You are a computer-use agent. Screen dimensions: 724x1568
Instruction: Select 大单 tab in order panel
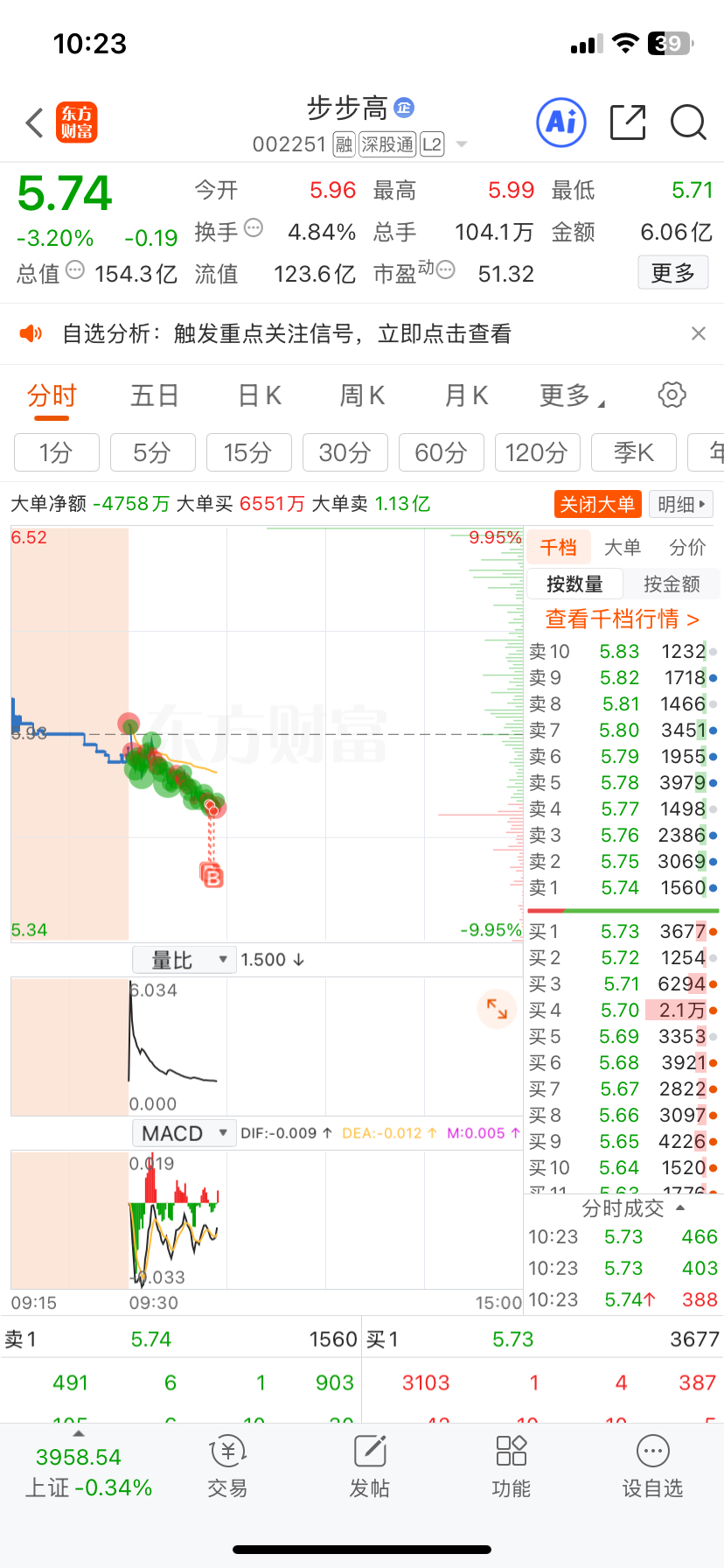coord(623,548)
